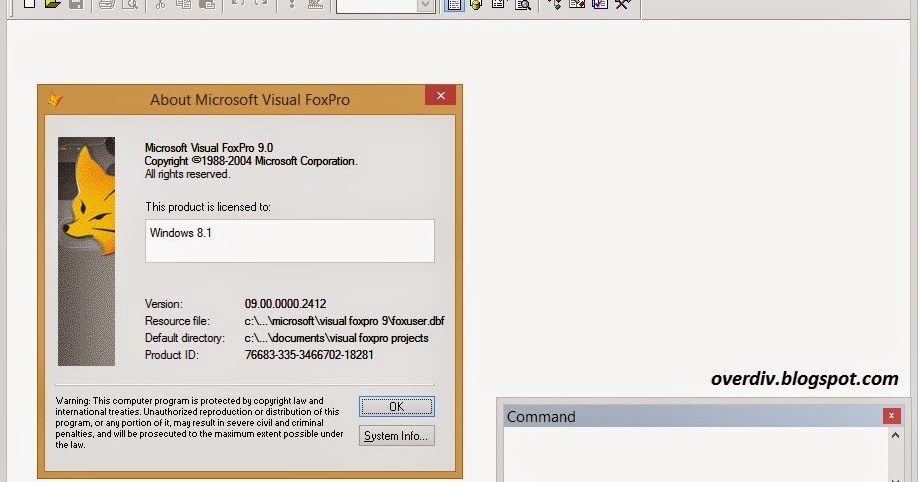This screenshot has width=918, height=482.
Task: Click the Copy toolbar icon
Action: click(183, 4)
